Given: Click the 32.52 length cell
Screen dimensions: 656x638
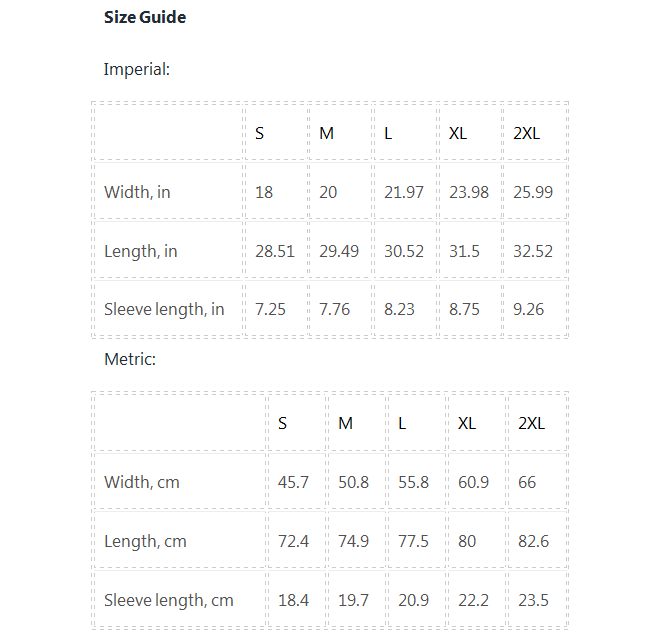Looking at the screenshot, I should coord(533,251).
